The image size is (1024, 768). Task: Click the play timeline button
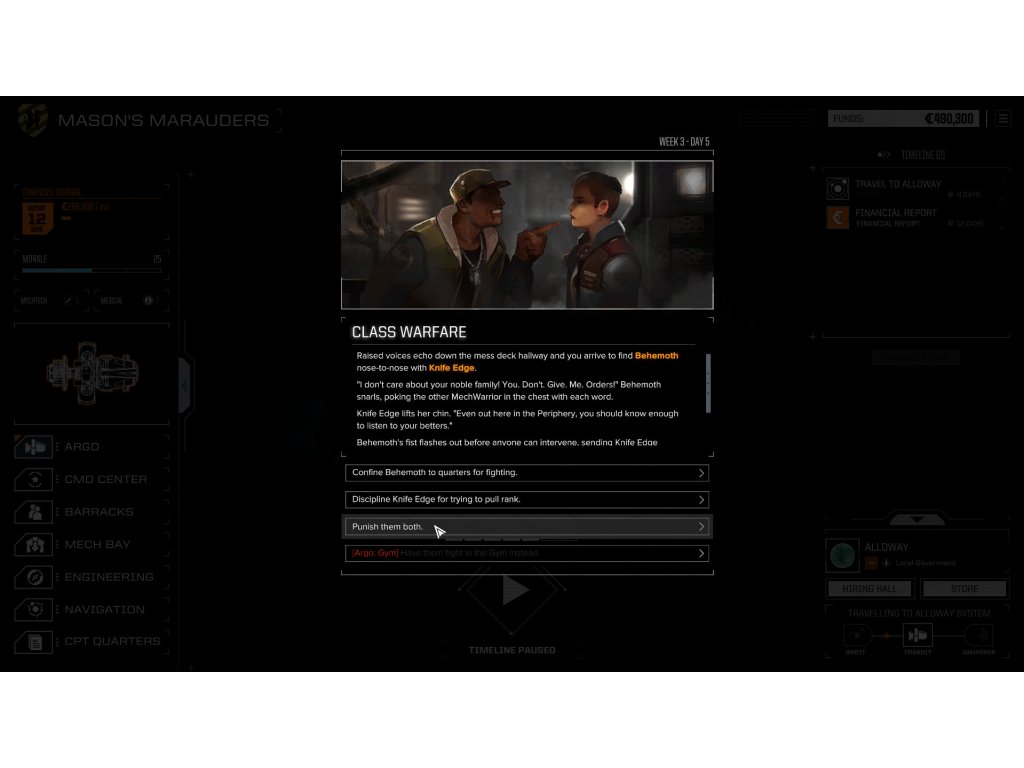(x=513, y=590)
